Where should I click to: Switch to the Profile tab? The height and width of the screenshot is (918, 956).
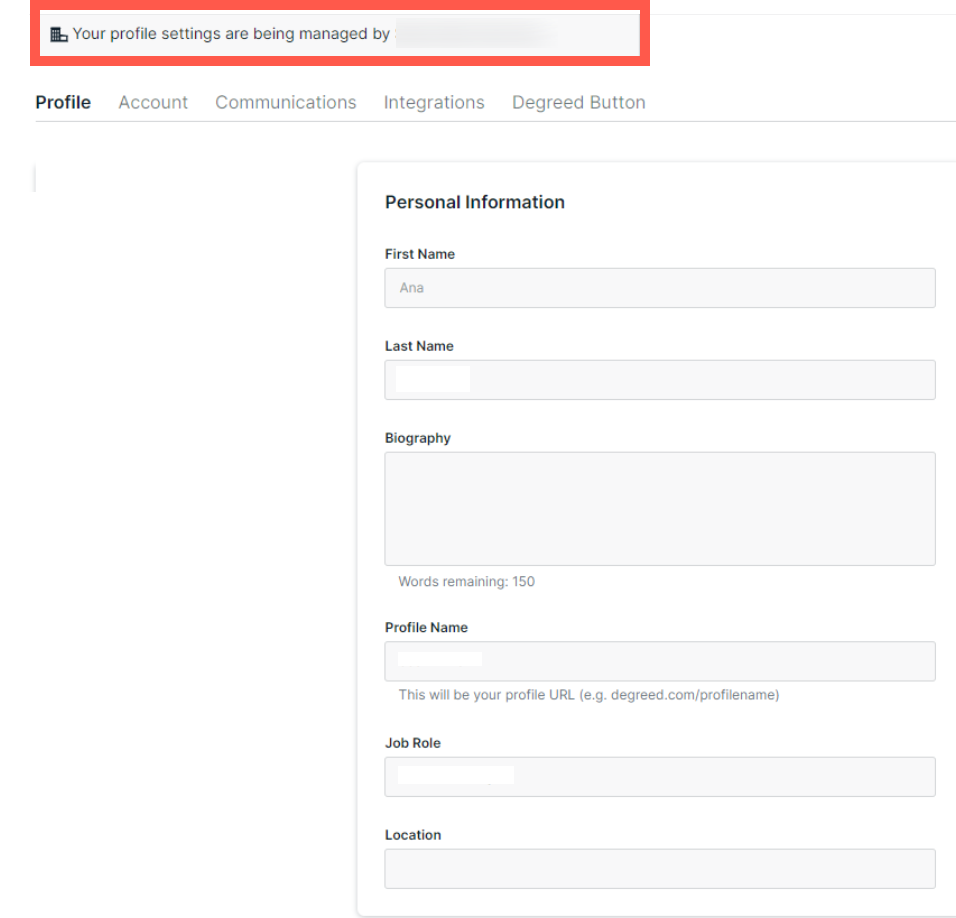click(x=63, y=102)
